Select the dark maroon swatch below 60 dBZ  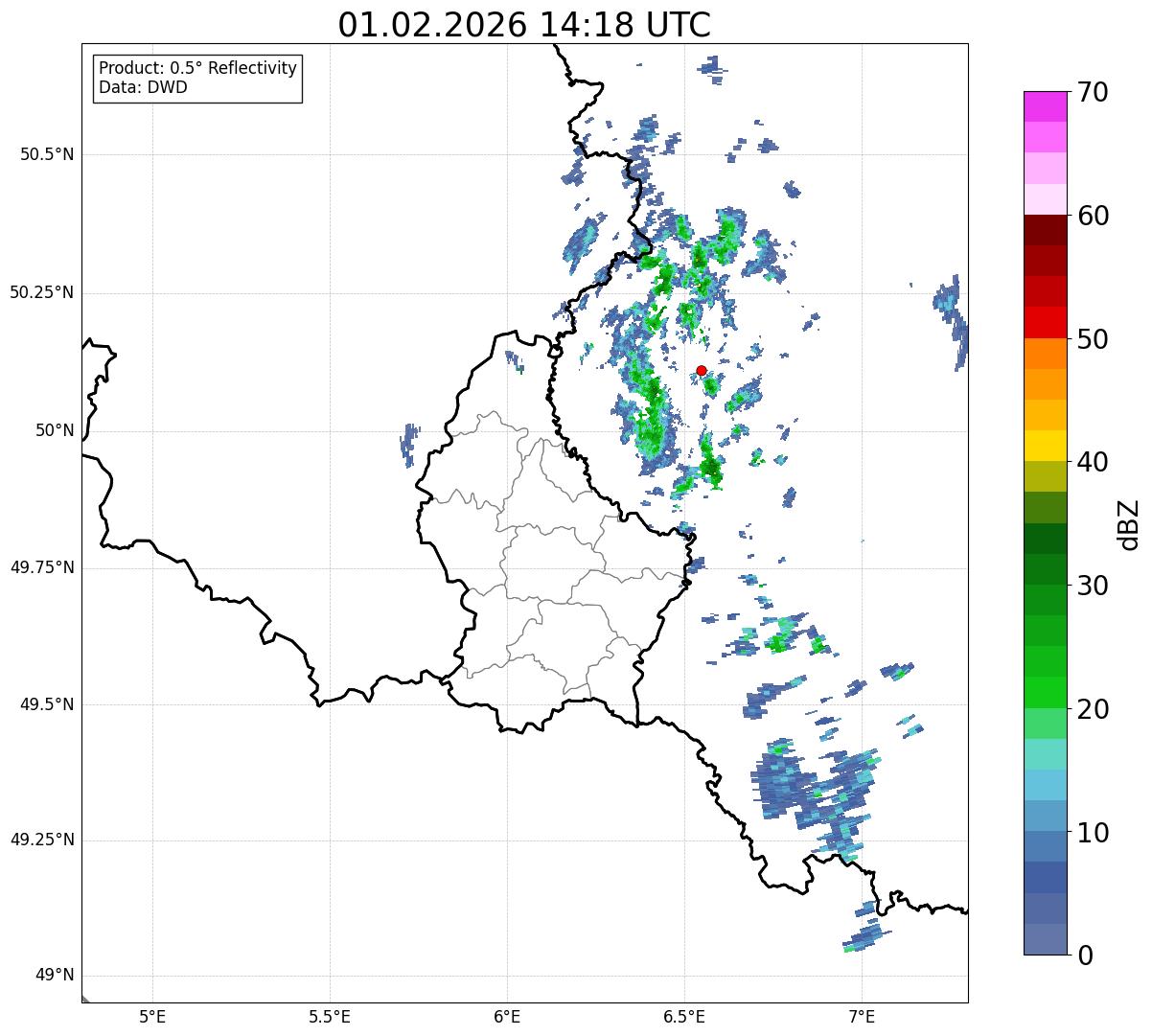click(x=1046, y=230)
